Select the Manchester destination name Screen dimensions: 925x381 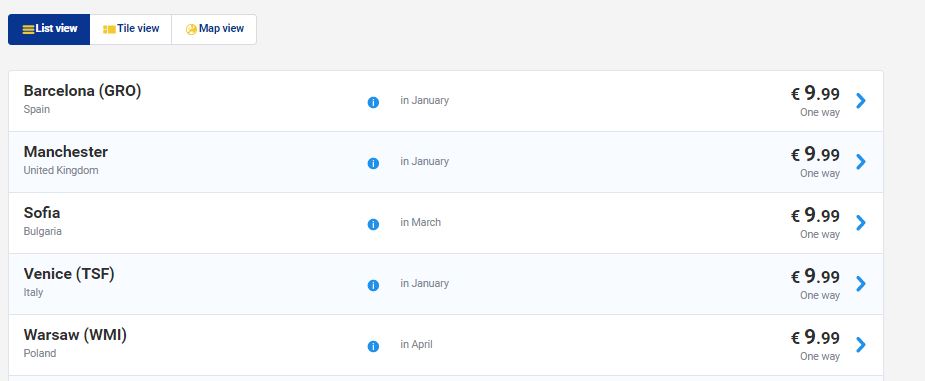[x=65, y=152]
